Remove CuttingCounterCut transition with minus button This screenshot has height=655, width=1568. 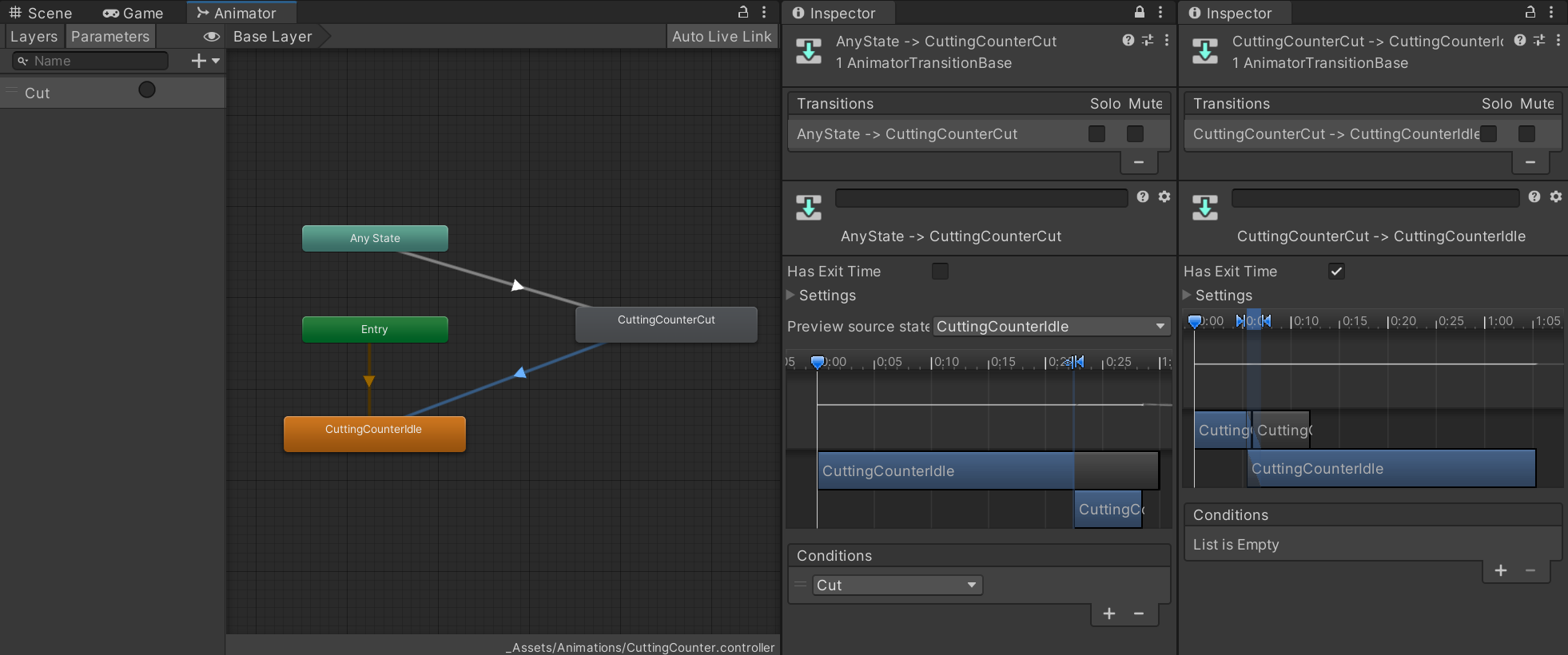pos(1530,162)
